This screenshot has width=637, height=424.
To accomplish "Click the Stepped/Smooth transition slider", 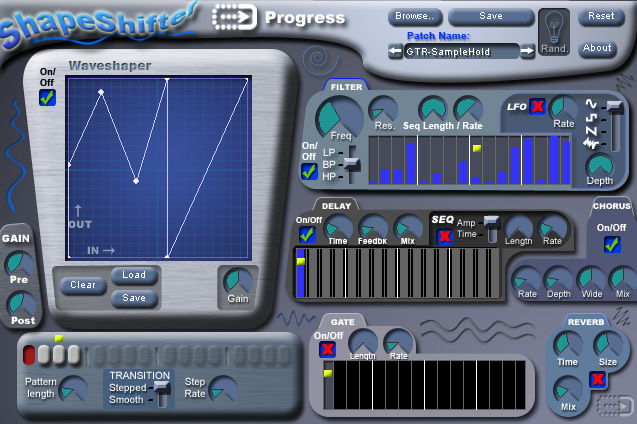I will 162,393.
